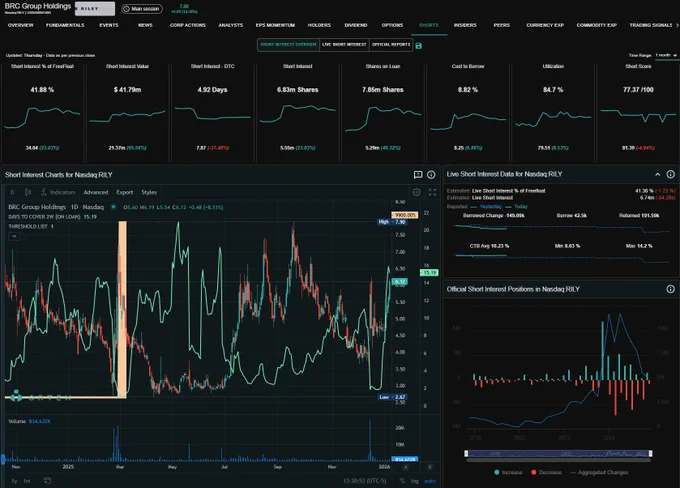Viewport: 680px width, 488px height.
Task: Click the Live Short Interest Data info icon
Action: point(670,174)
